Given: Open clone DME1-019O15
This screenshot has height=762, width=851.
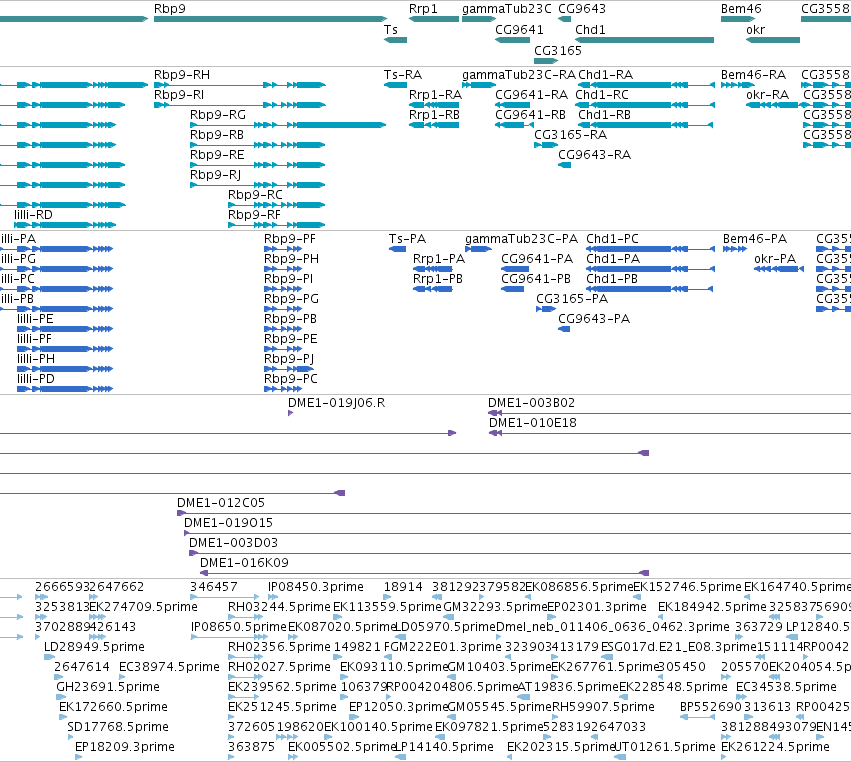Looking at the screenshot, I should pyautogui.click(x=228, y=523).
